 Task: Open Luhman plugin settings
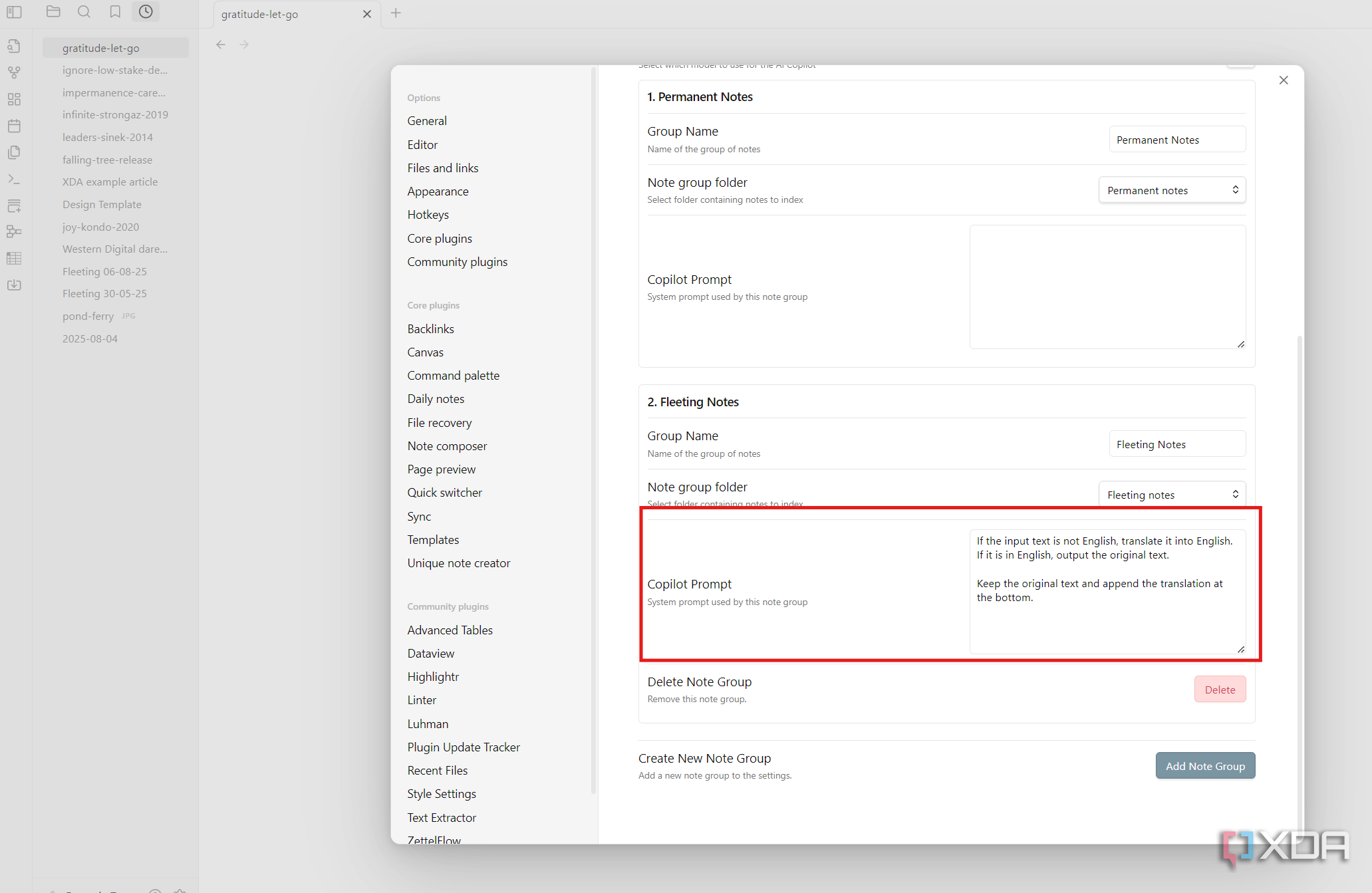click(x=428, y=723)
